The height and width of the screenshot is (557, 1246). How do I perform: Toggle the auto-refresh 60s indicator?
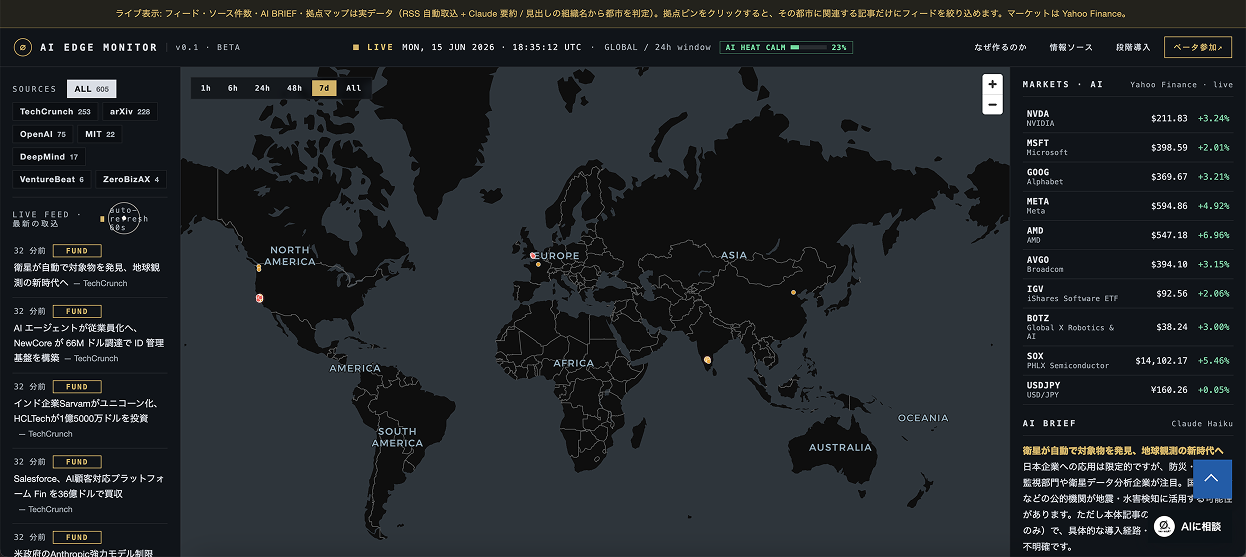point(122,218)
